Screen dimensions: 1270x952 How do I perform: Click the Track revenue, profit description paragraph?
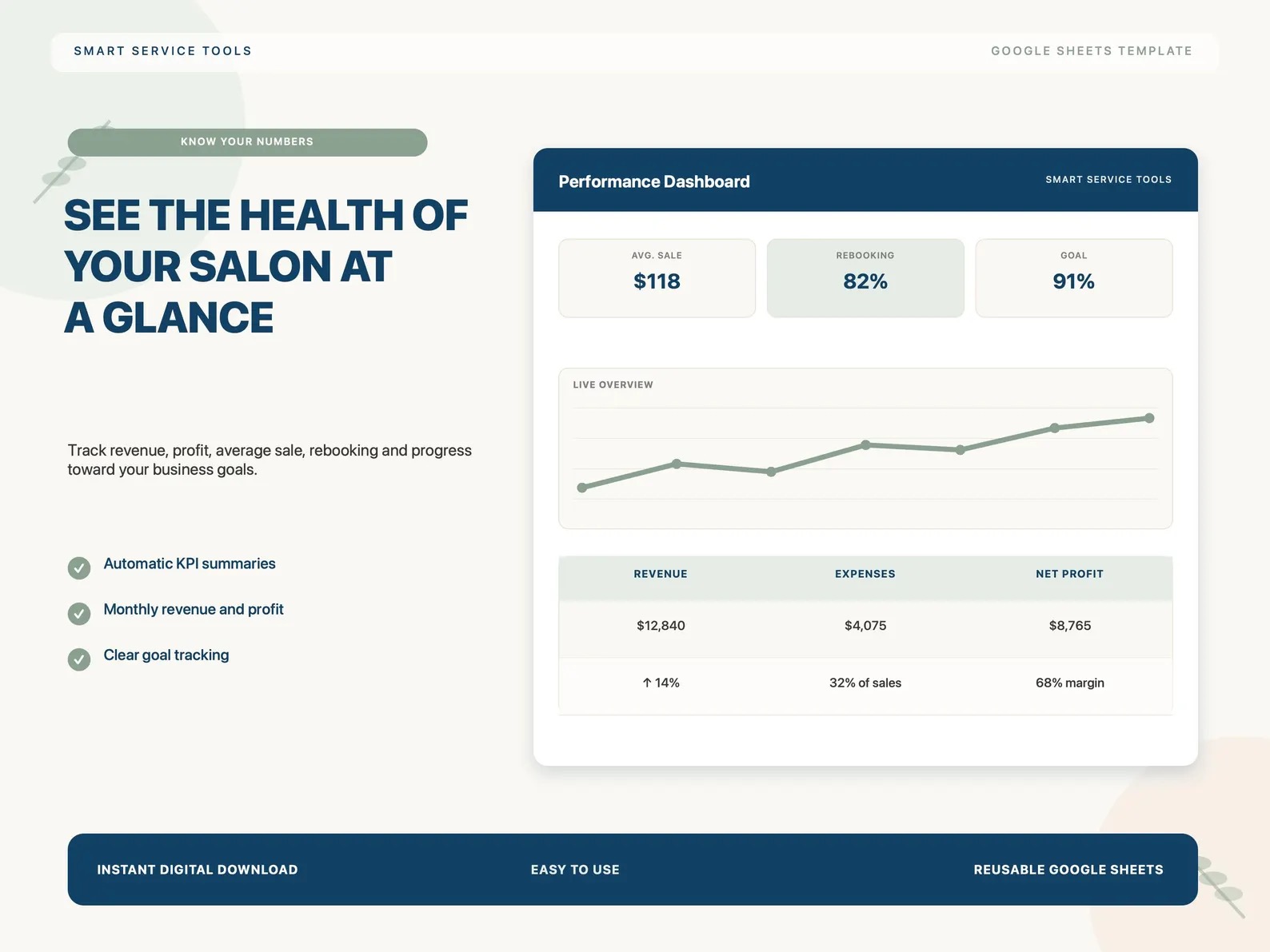point(270,460)
